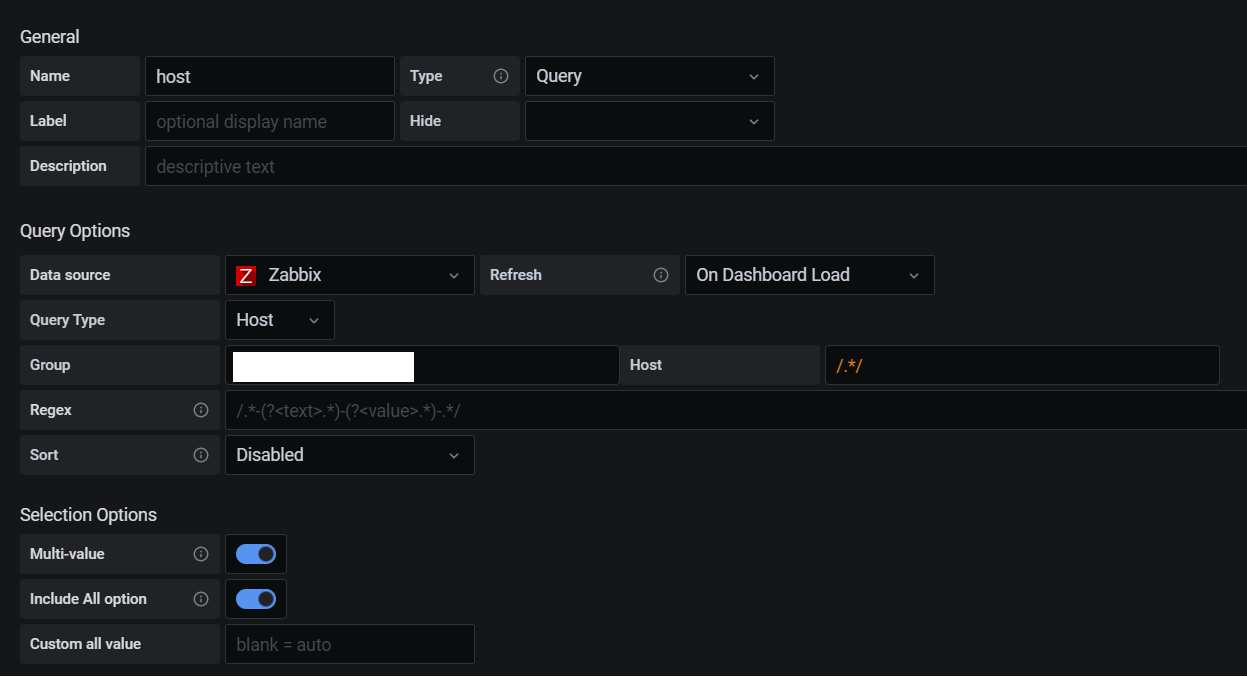Click the info icon next to Type
The width and height of the screenshot is (1247, 677).
501,76
